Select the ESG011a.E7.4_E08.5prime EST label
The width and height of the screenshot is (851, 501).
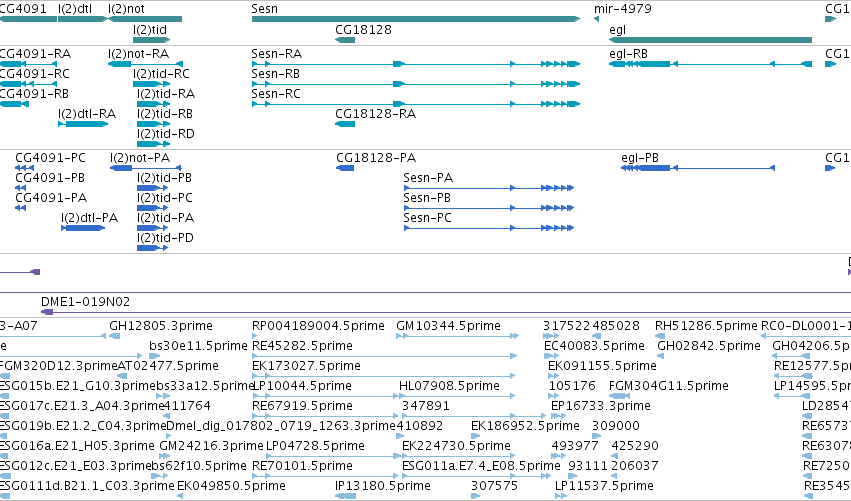[481, 467]
